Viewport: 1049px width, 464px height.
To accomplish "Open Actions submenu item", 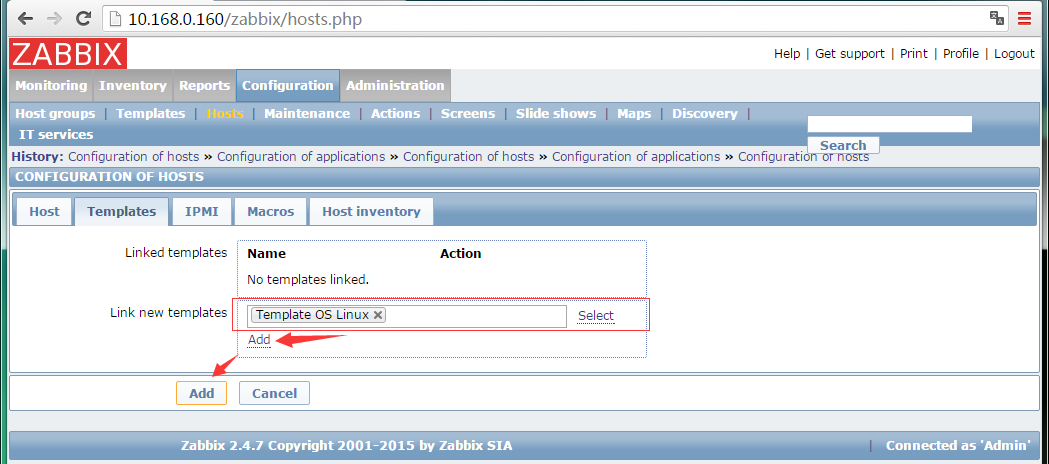I will (x=395, y=114).
